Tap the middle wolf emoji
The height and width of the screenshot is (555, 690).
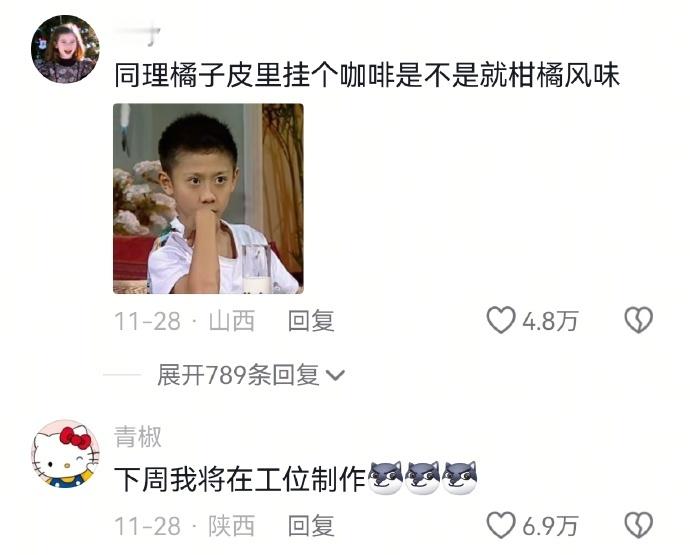click(423, 478)
